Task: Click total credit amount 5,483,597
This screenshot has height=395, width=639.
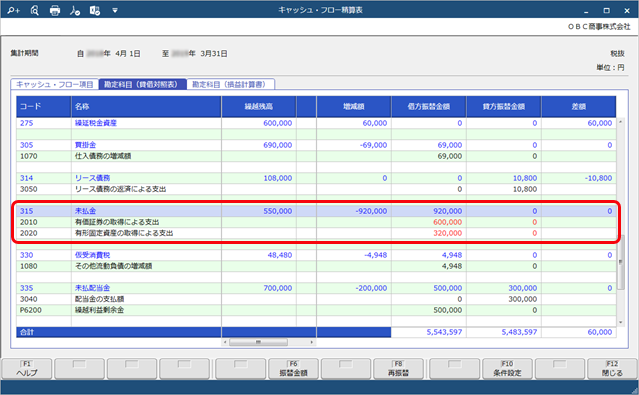Action: (x=519, y=332)
